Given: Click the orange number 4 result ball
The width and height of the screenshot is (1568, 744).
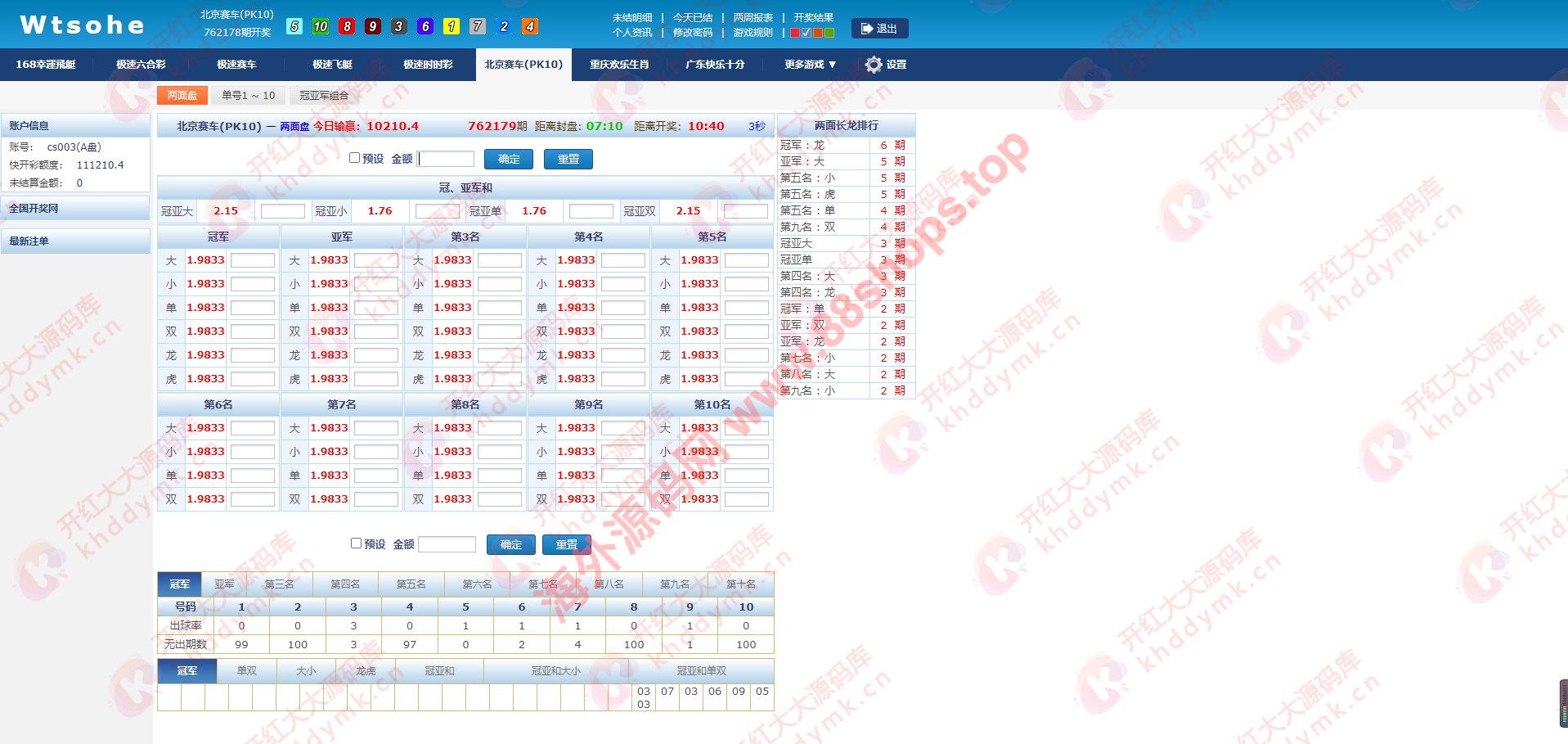Looking at the screenshot, I should pyautogui.click(x=530, y=26).
